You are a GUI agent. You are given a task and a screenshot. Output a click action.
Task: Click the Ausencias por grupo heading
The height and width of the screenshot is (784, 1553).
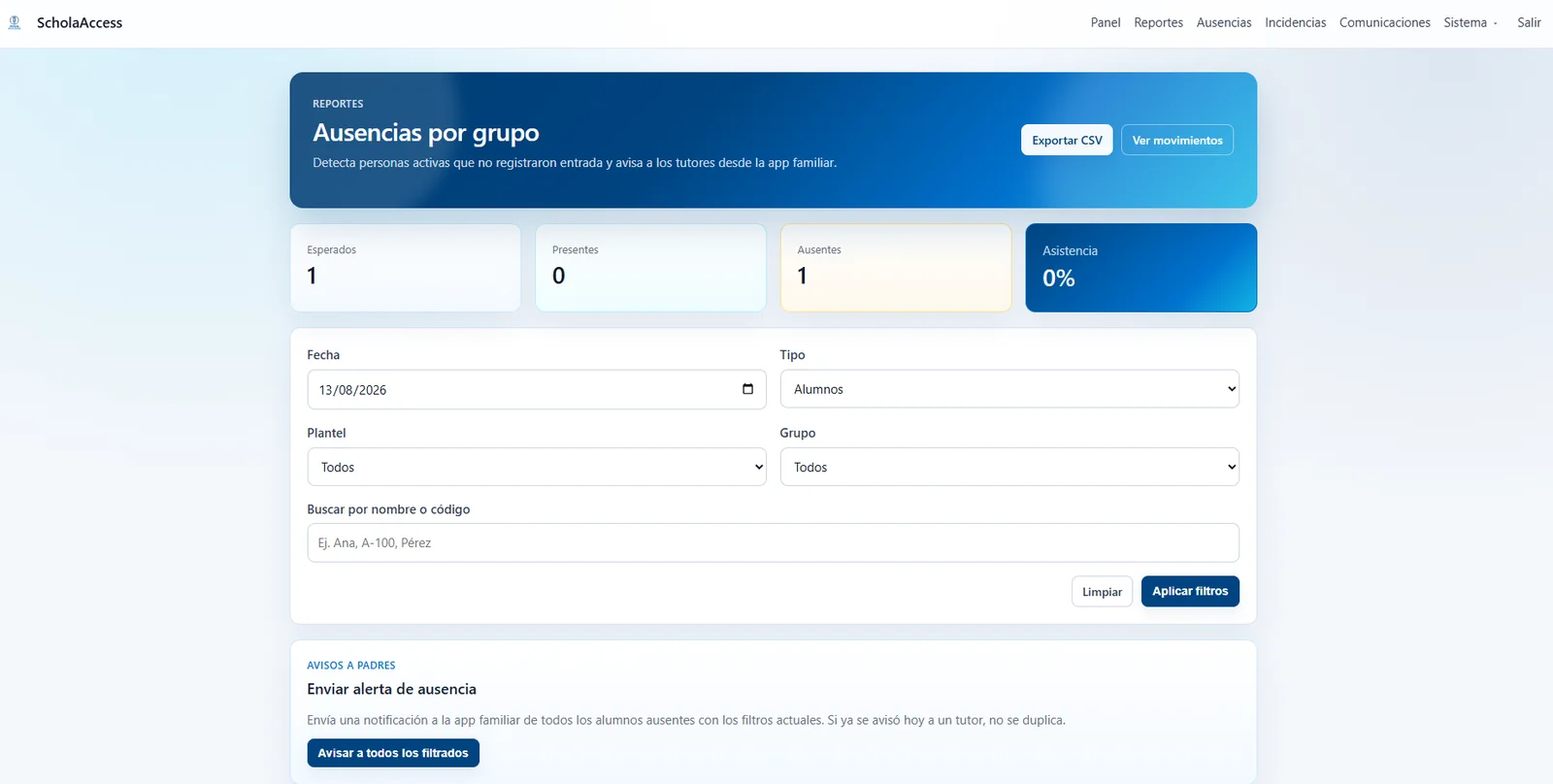coord(426,132)
